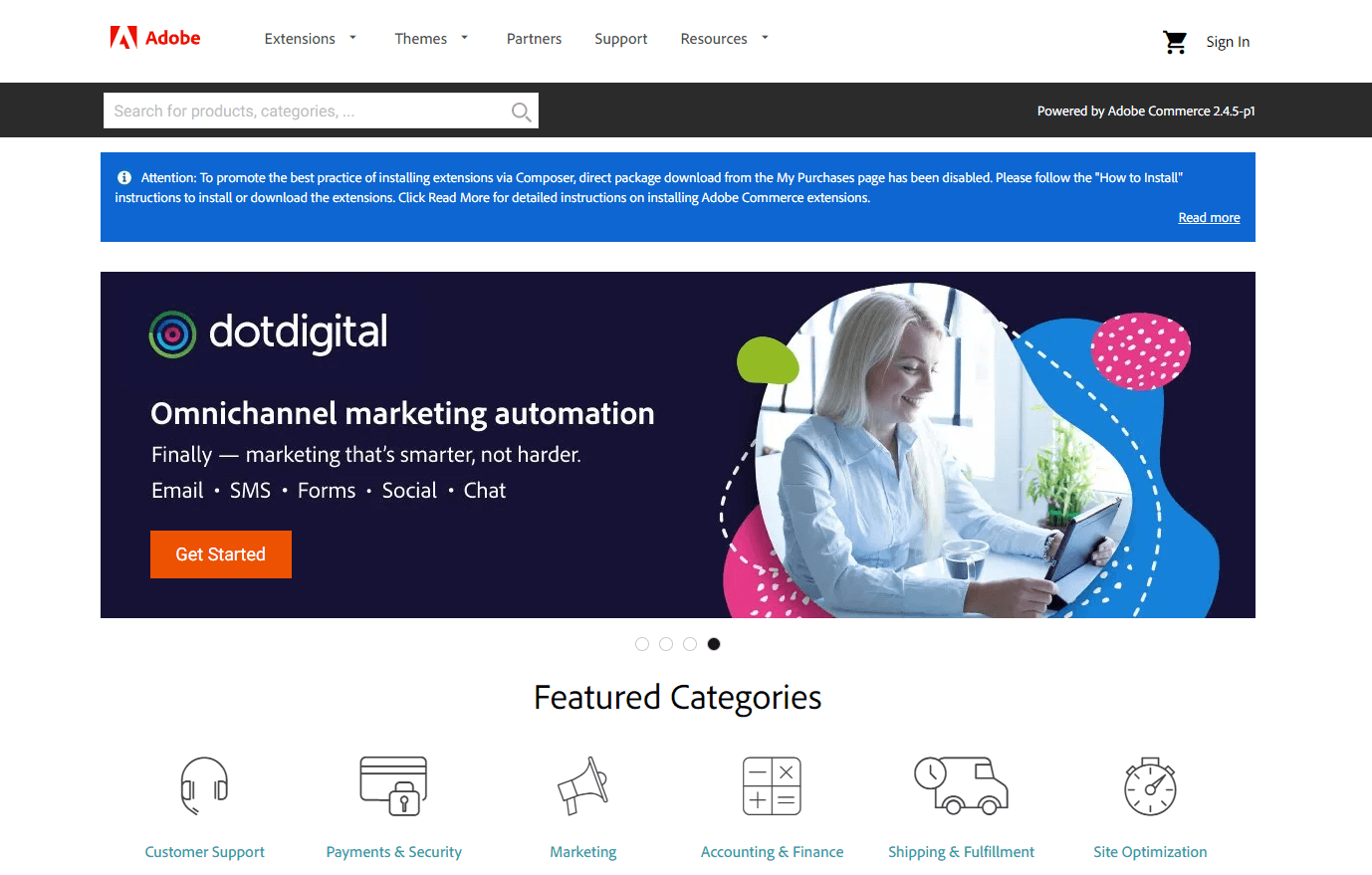1372x875 pixels.
Task: Open the Marketing category link
Action: tap(583, 852)
